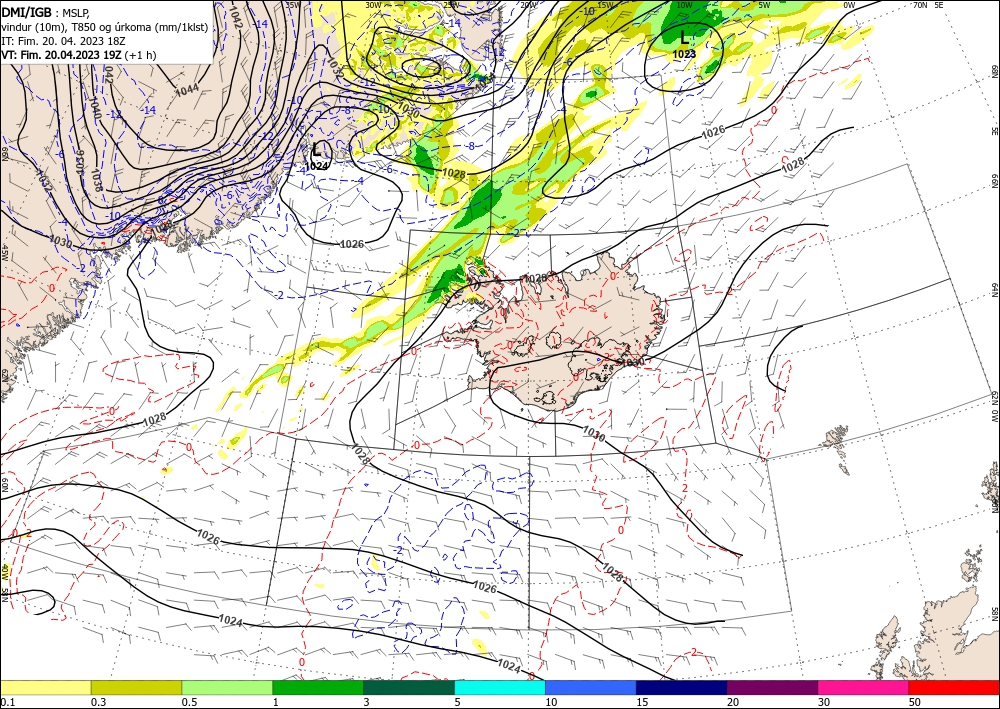Screen dimensions: 1000x709
Task: Click the "25W" longitude label
Action: 450,4
